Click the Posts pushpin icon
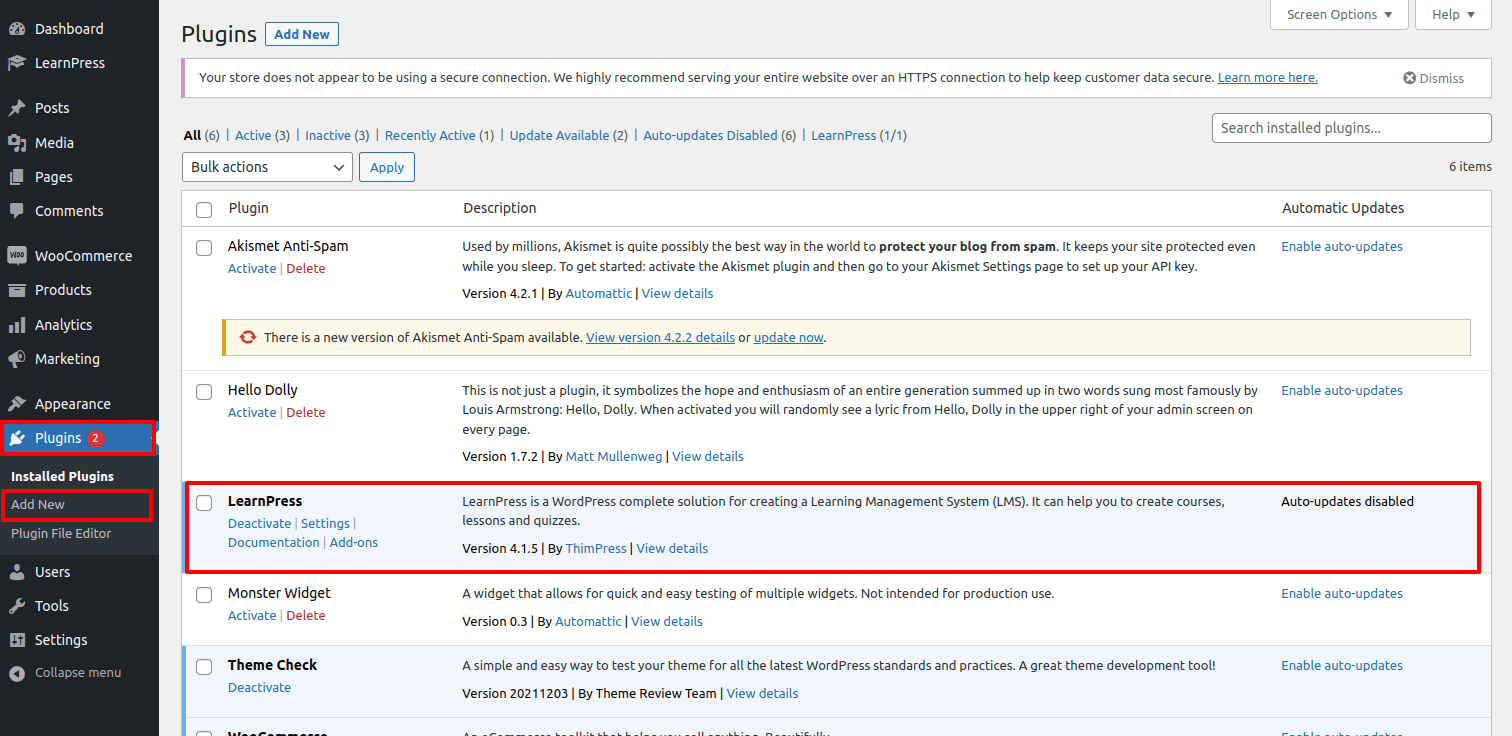This screenshot has height=736, width=1512. 17,108
